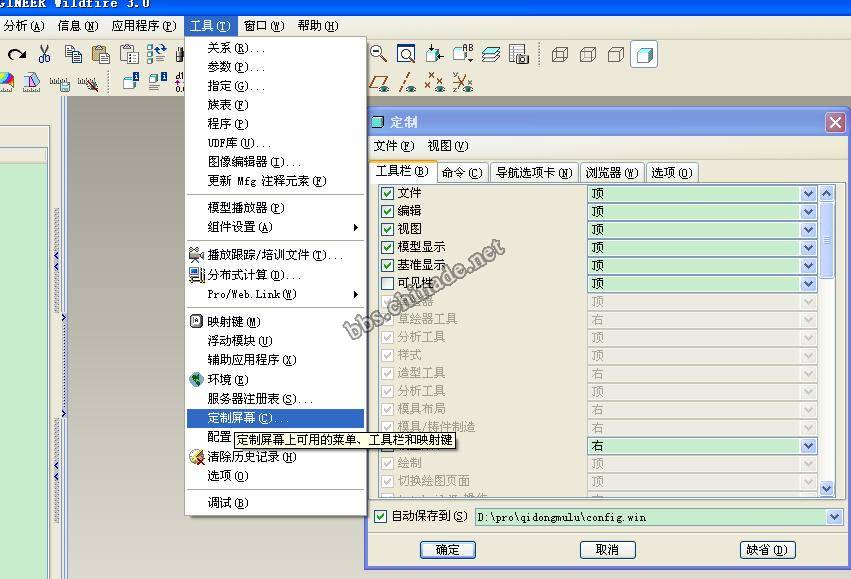Open position dropdown for 基准显示 row
This screenshot has height=579, width=851.
tap(808, 265)
